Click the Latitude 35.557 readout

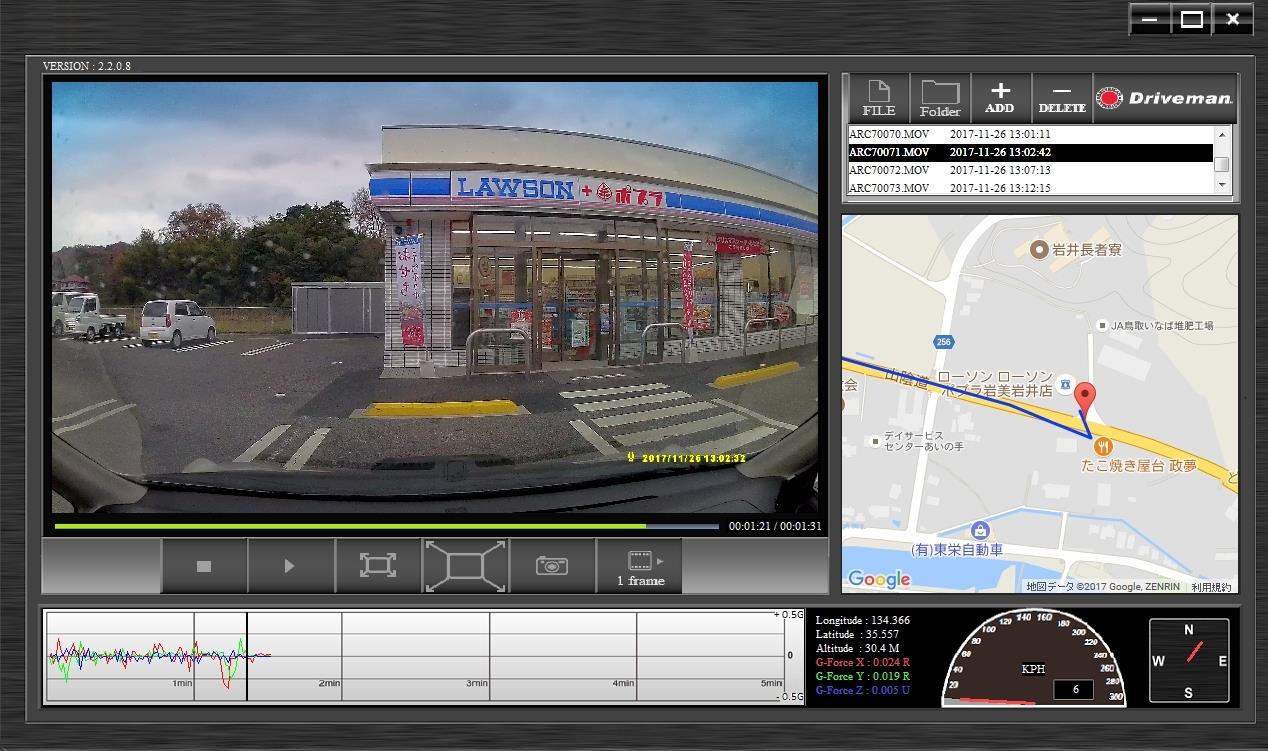pos(857,634)
